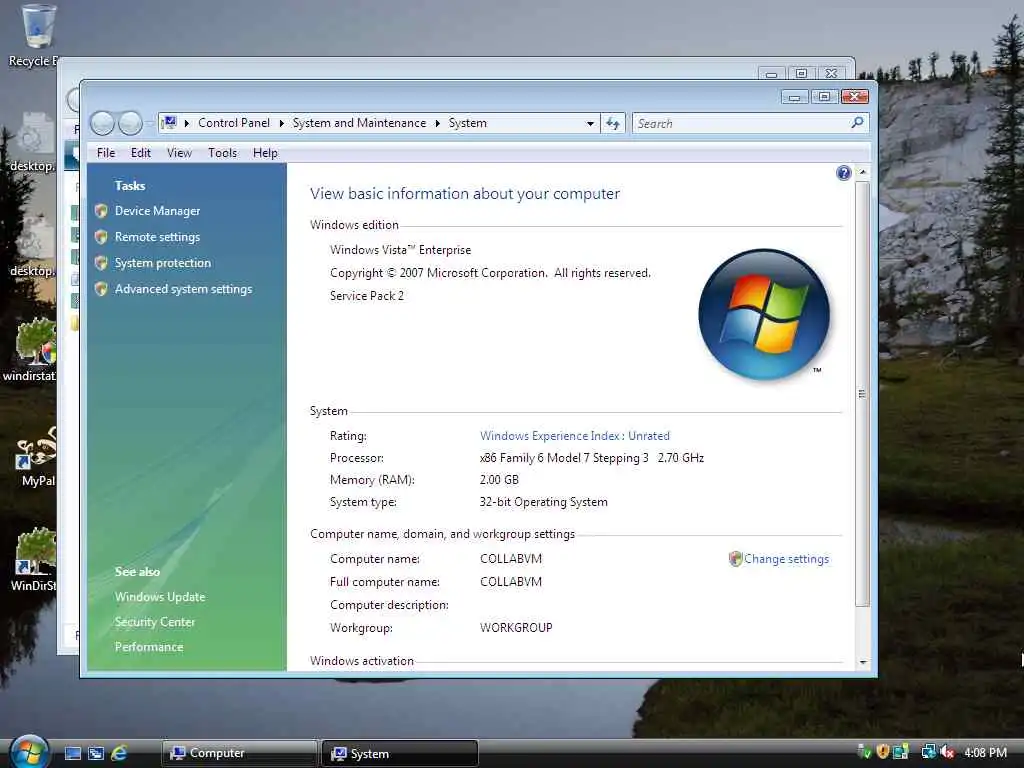The height and width of the screenshot is (768, 1024).
Task: Click the shield icon next to Change settings
Action: coord(735,559)
